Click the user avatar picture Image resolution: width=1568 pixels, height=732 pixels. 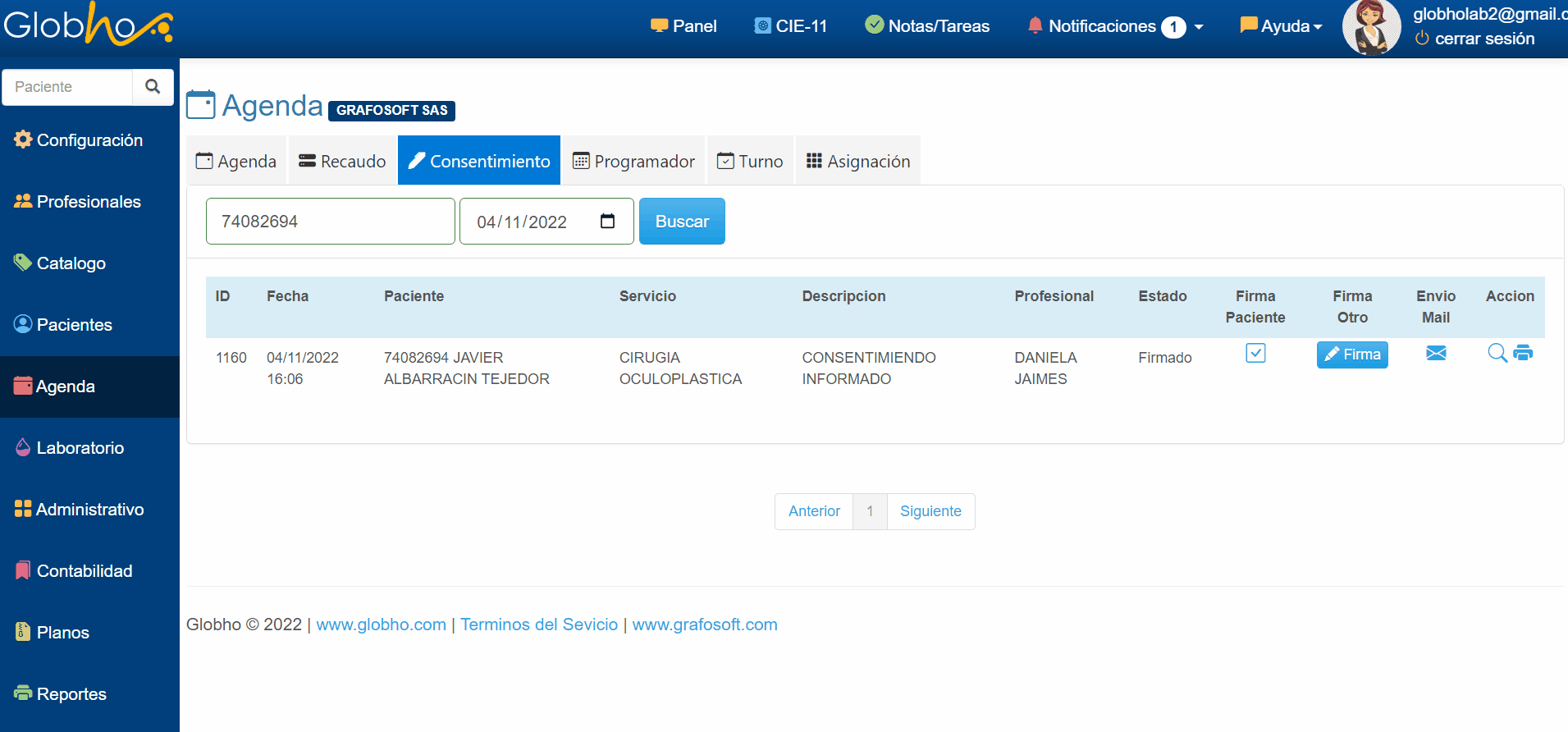1370,28
